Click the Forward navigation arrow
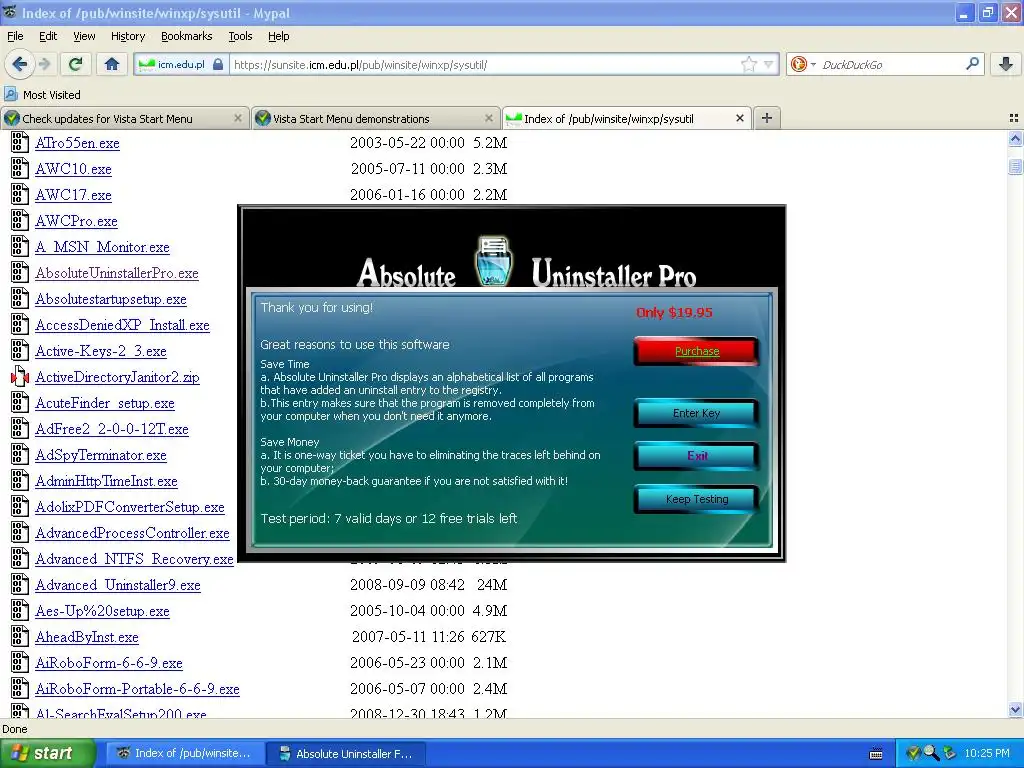The width and height of the screenshot is (1024, 768). [44, 64]
